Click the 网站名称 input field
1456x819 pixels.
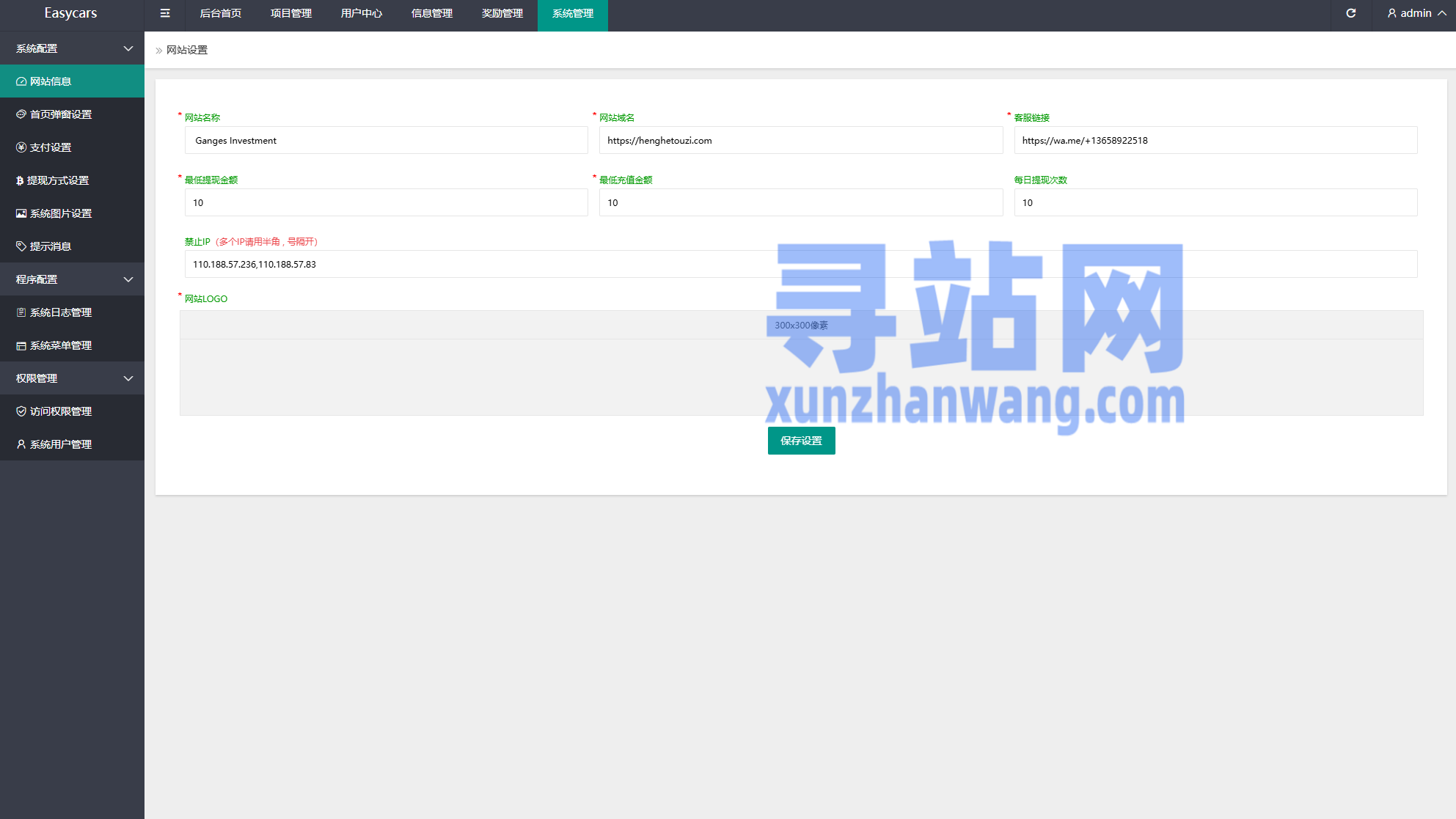[386, 141]
